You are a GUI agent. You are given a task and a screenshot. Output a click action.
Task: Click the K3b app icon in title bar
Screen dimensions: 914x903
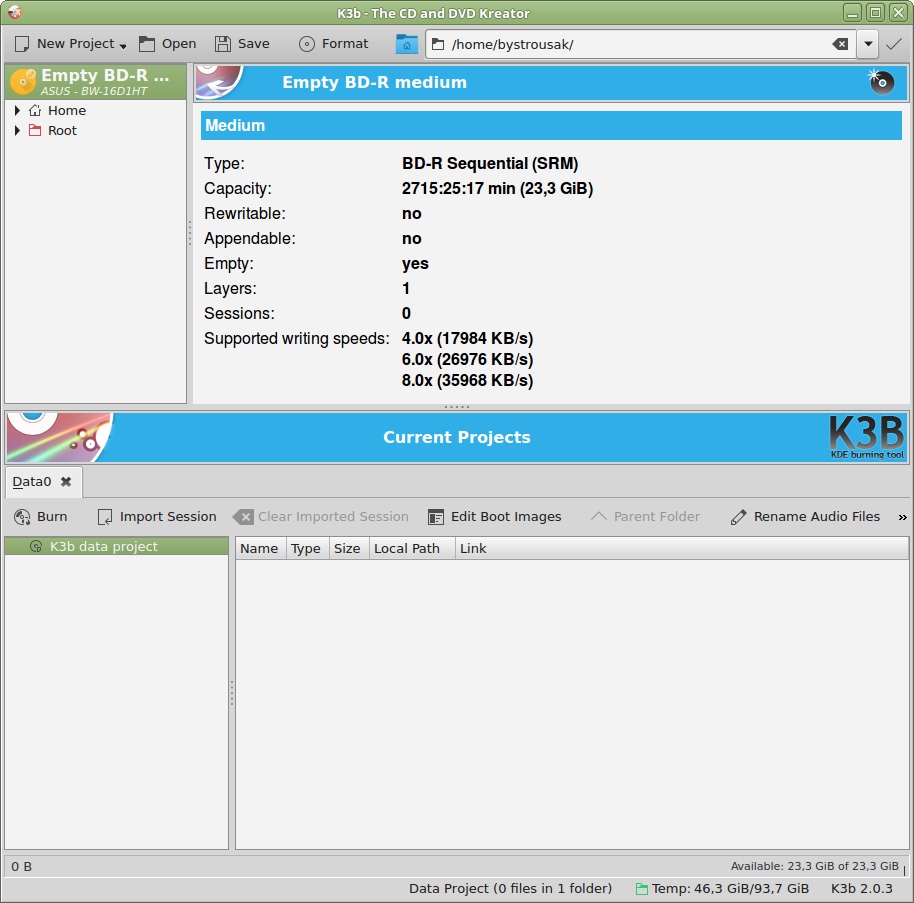(15, 12)
